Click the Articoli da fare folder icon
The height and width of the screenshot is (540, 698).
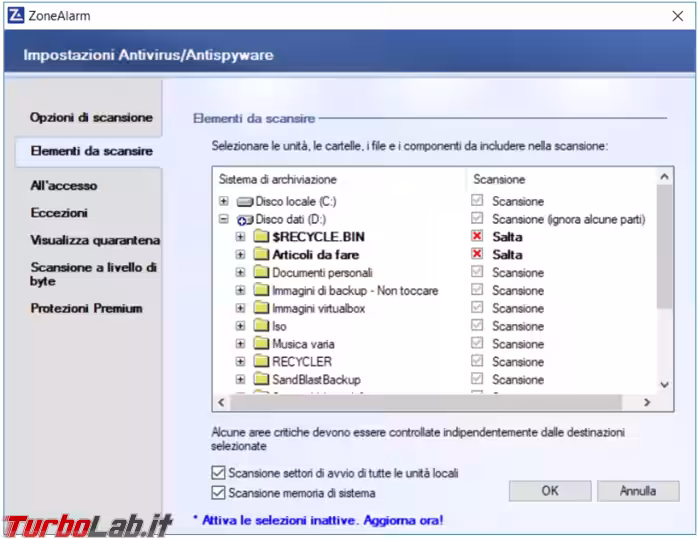pos(262,254)
